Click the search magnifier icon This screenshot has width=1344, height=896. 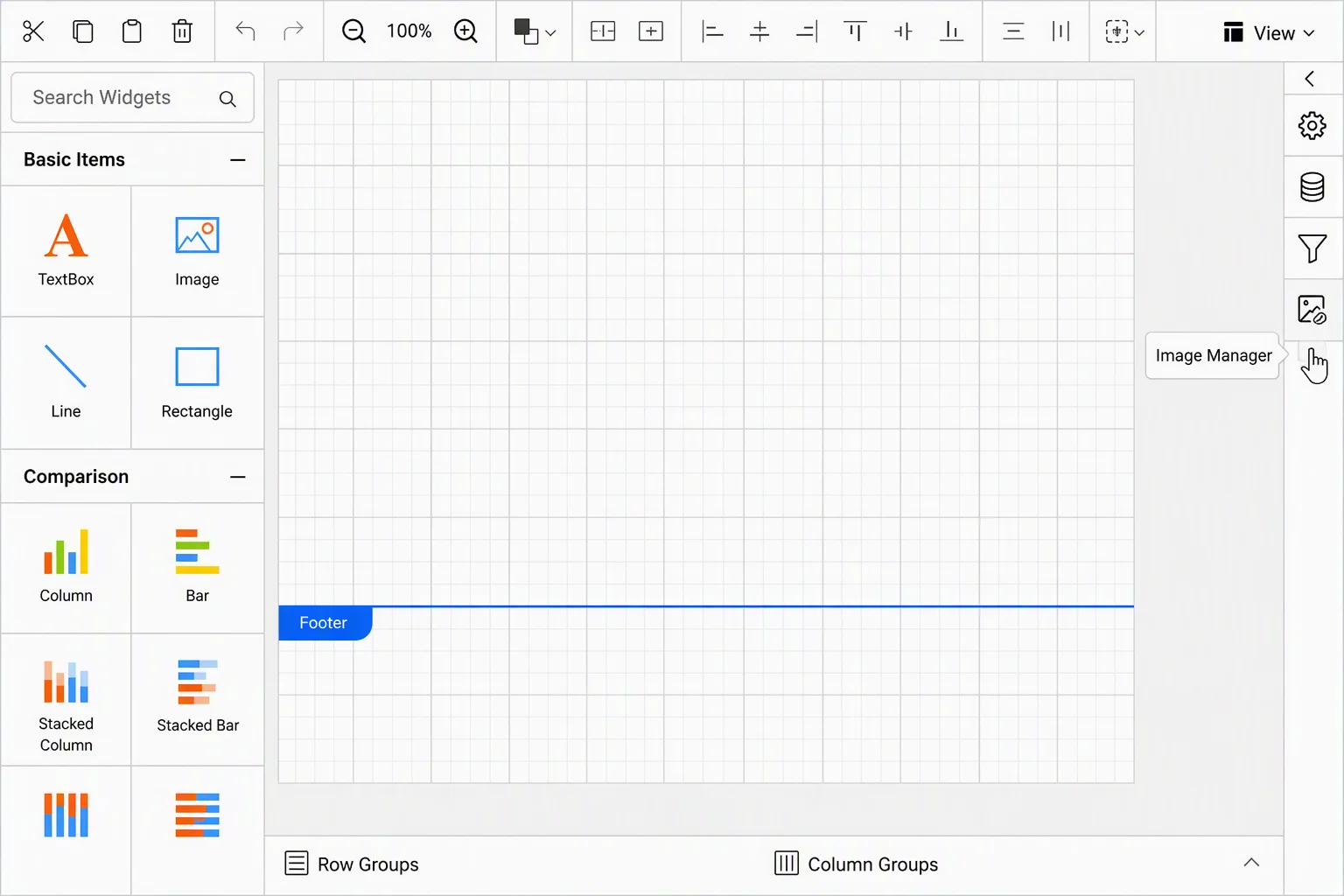(x=227, y=99)
